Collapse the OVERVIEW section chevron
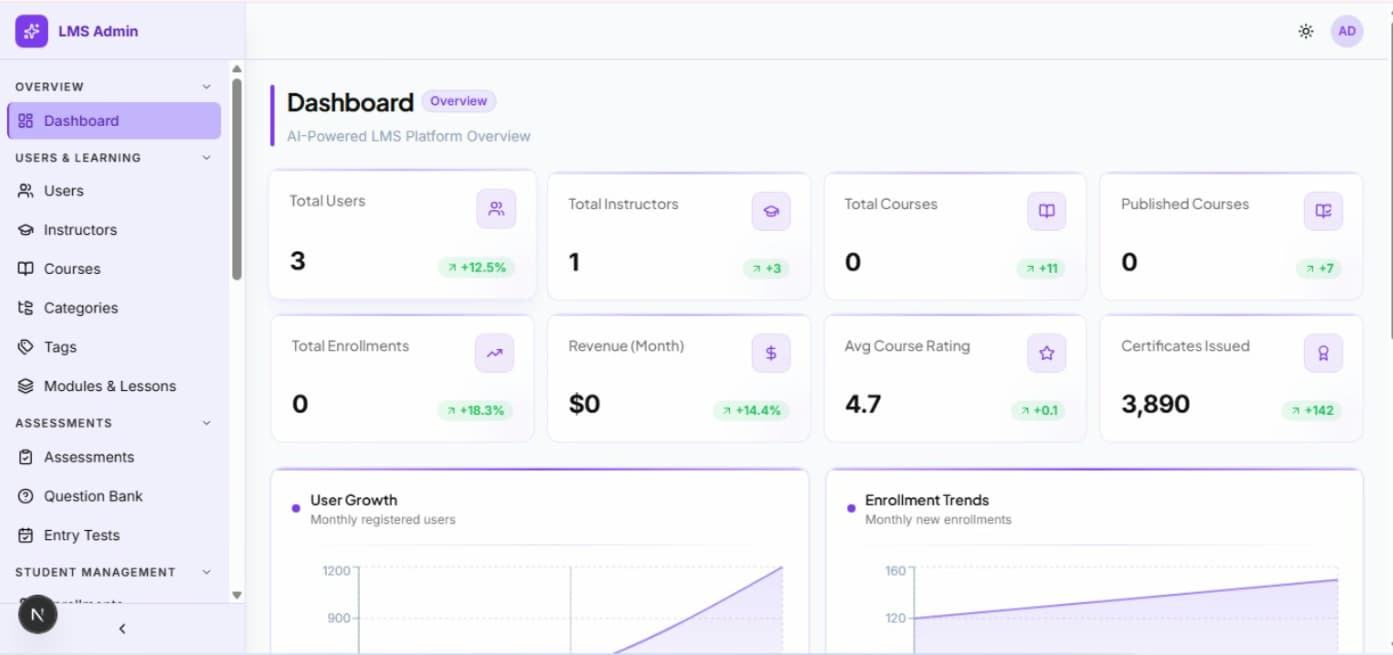This screenshot has height=655, width=1393. (207, 87)
